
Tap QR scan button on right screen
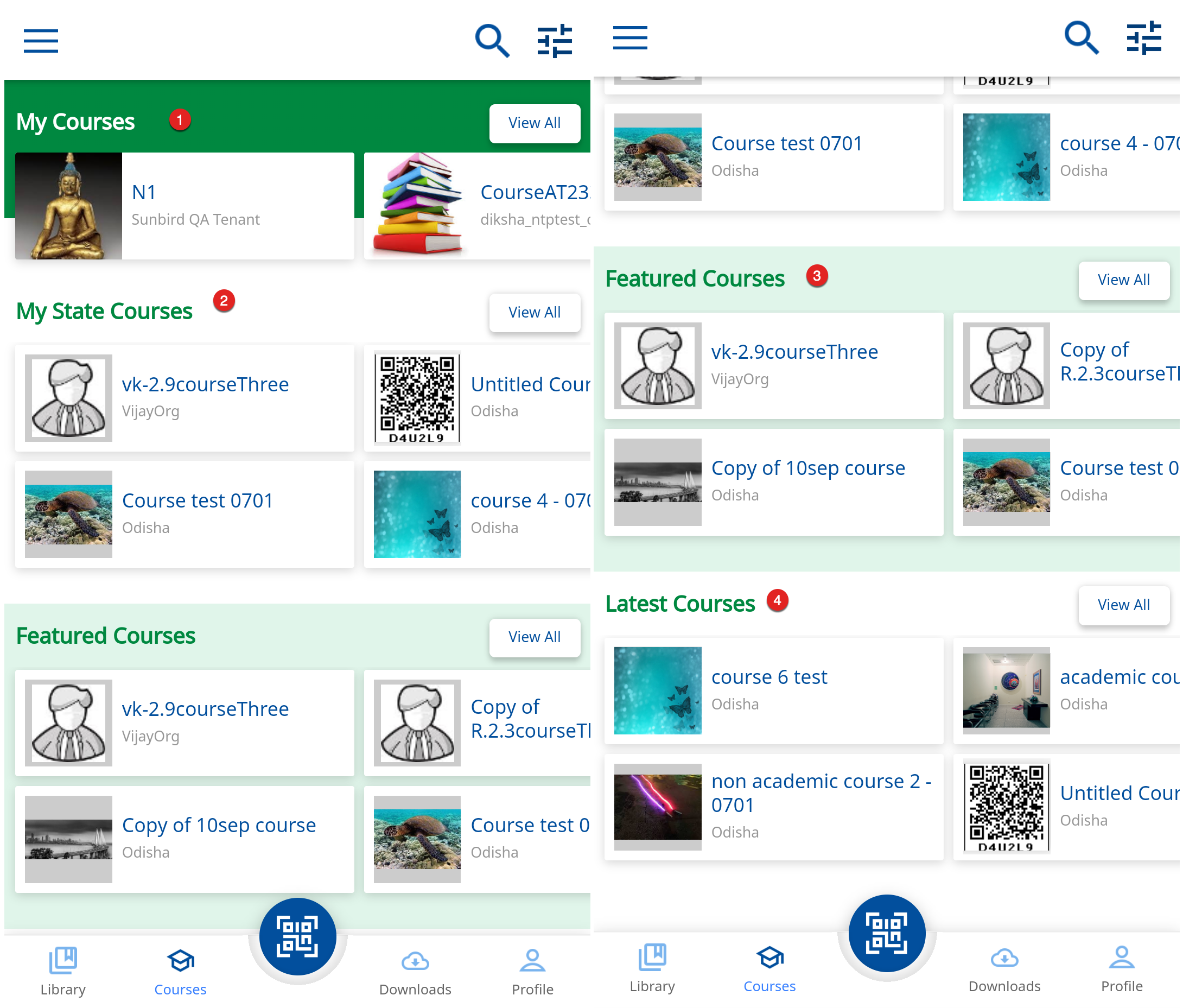(886, 933)
